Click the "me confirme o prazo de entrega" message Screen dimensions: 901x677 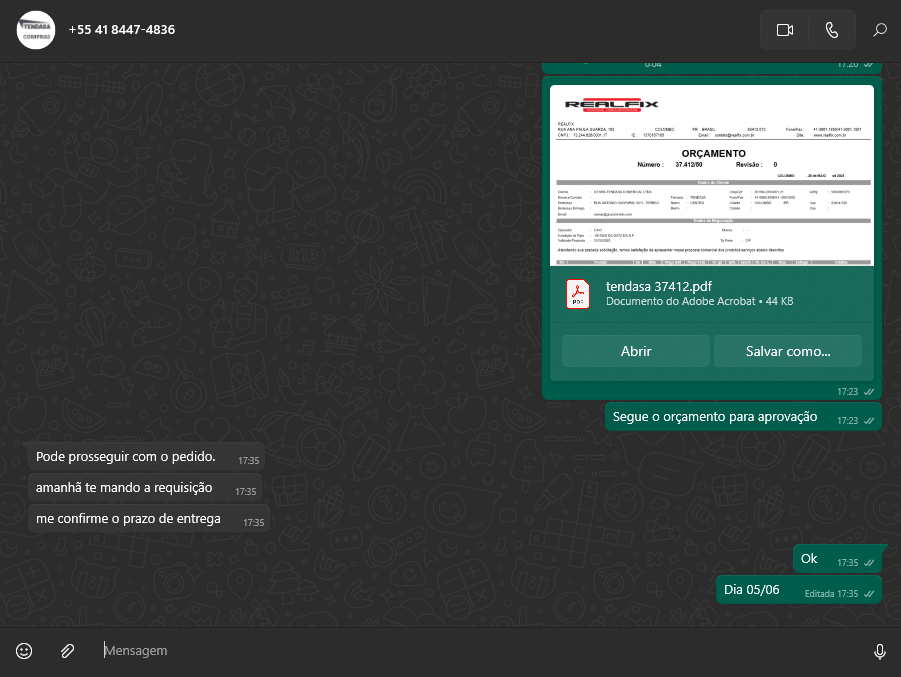tap(128, 519)
